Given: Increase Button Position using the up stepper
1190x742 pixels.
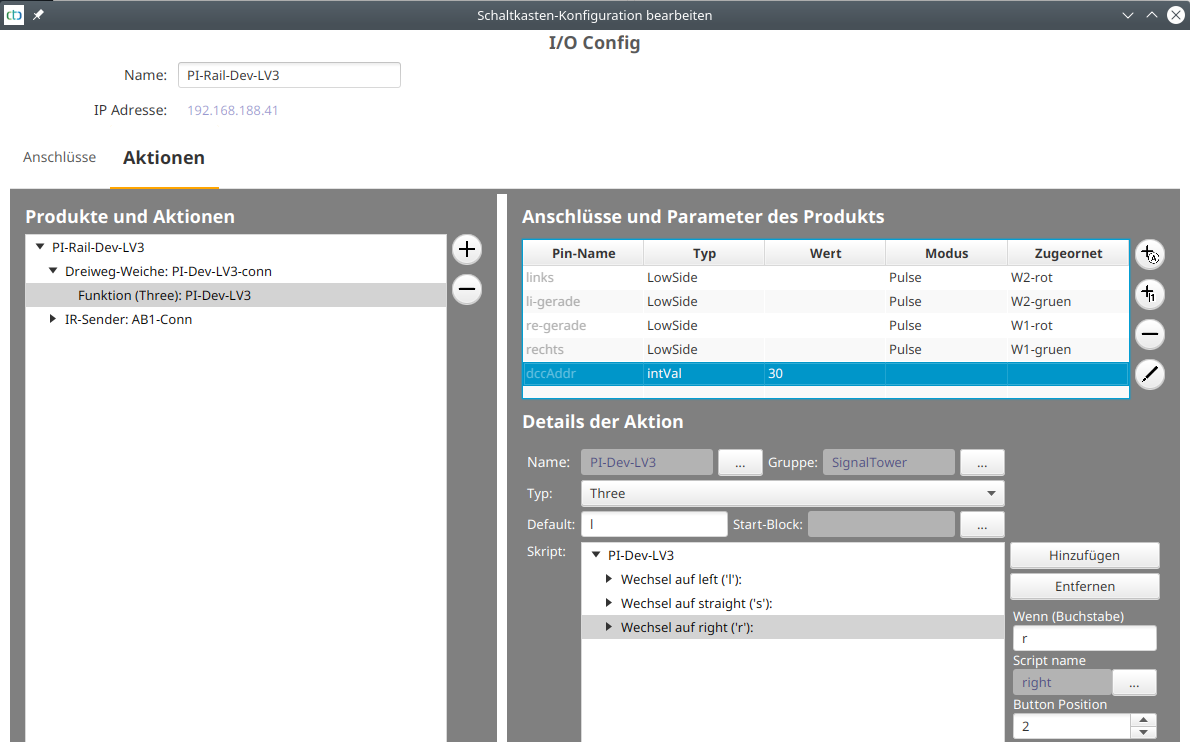Looking at the screenshot, I should tap(1142, 720).
